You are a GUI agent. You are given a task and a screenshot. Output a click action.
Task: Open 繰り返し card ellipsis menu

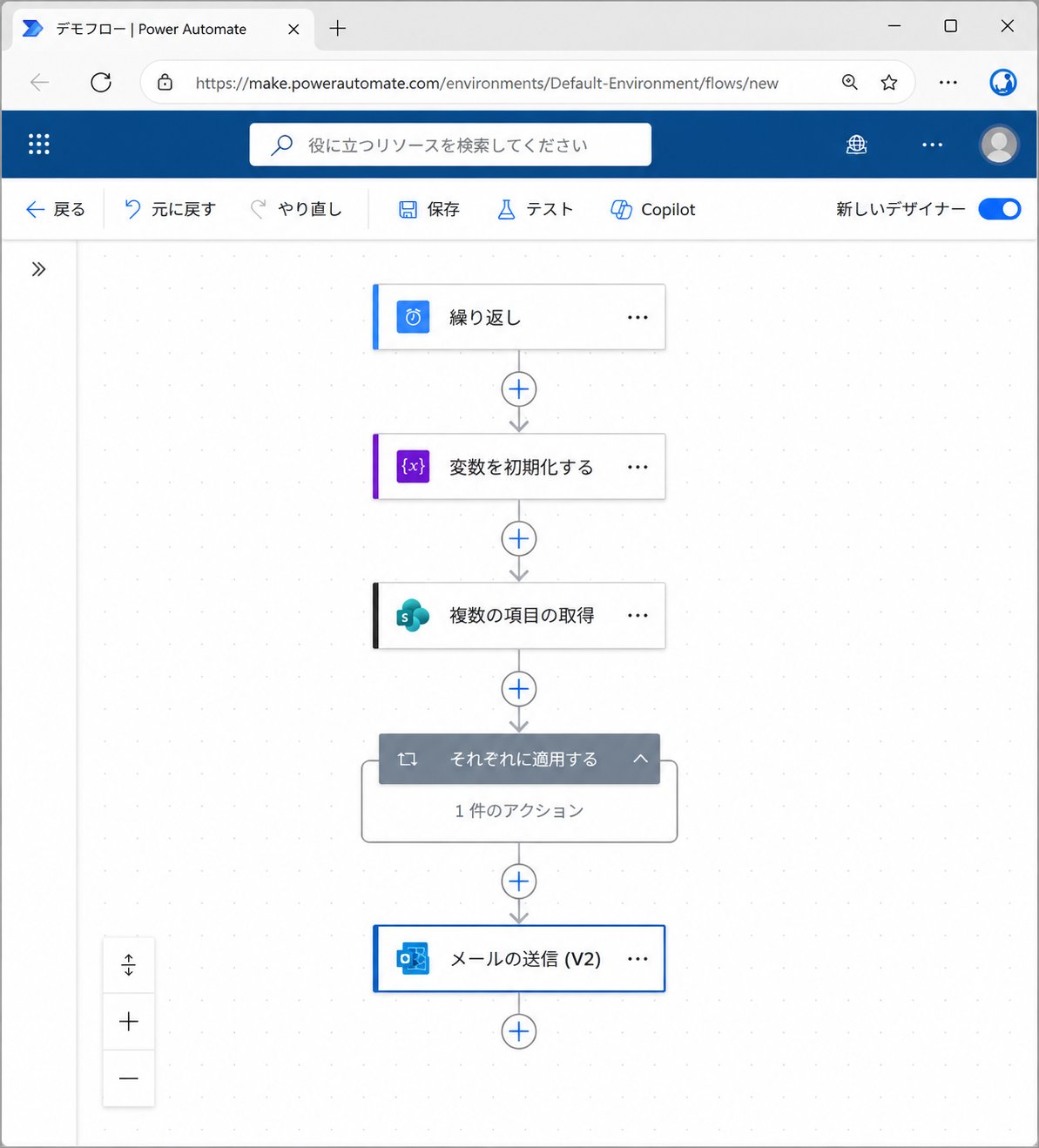pyautogui.click(x=638, y=317)
